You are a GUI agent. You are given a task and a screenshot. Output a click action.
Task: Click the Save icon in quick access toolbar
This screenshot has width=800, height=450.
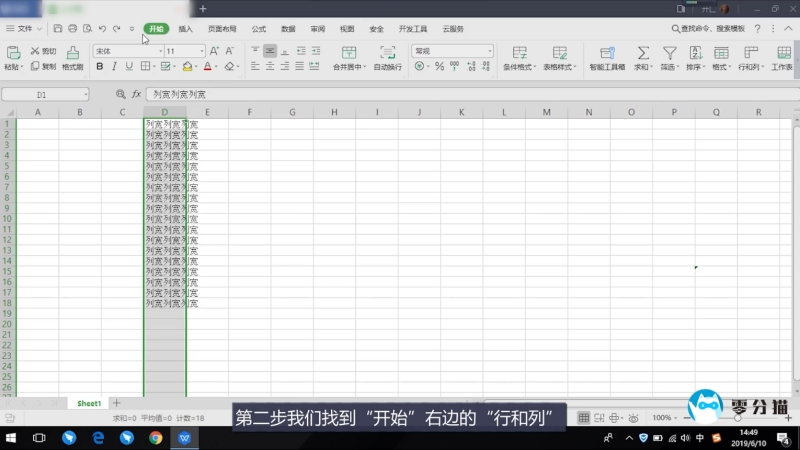click(x=58, y=29)
